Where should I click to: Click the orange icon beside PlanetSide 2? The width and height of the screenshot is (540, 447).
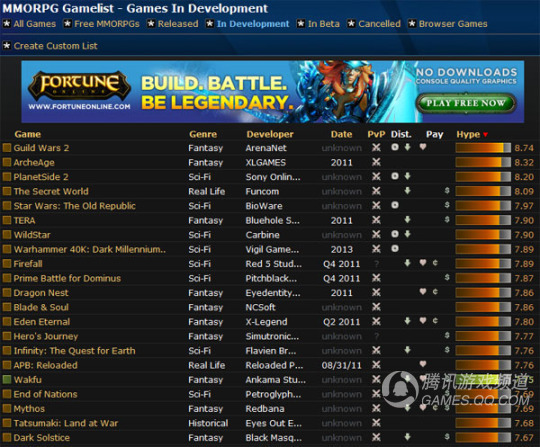click(7, 177)
